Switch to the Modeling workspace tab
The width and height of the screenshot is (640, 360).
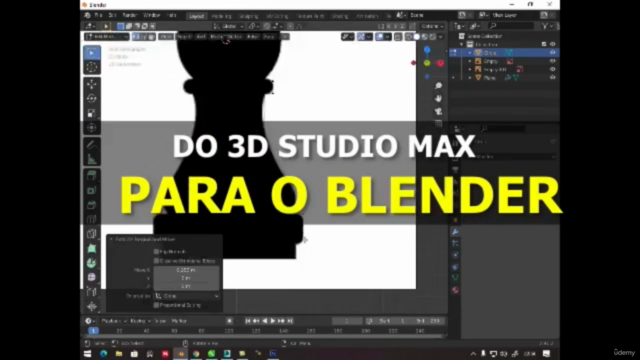tap(222, 16)
